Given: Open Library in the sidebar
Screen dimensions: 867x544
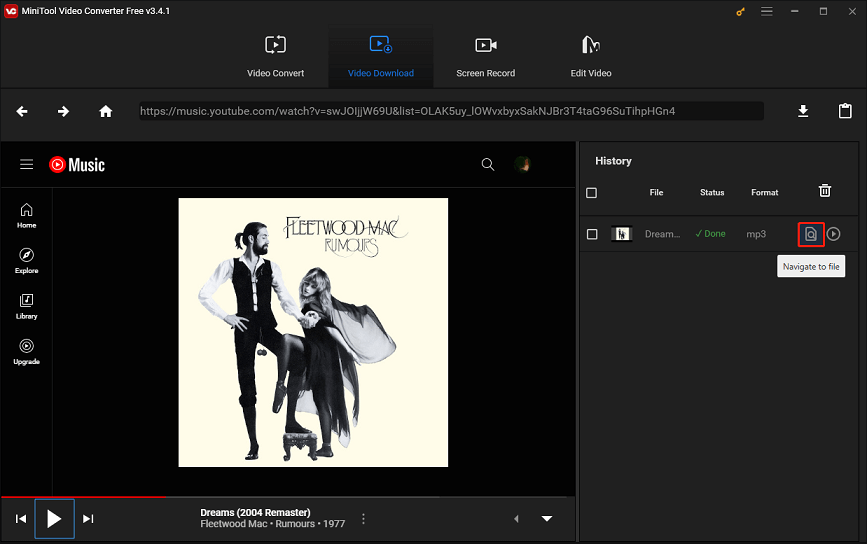Looking at the screenshot, I should [x=27, y=307].
